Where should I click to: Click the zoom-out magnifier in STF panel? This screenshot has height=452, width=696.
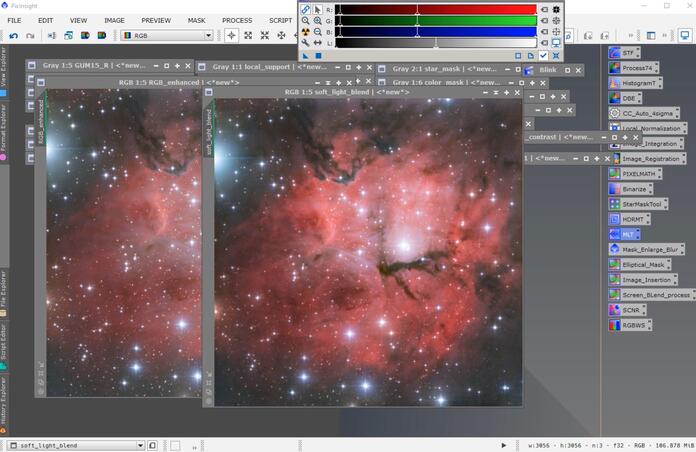317,32
